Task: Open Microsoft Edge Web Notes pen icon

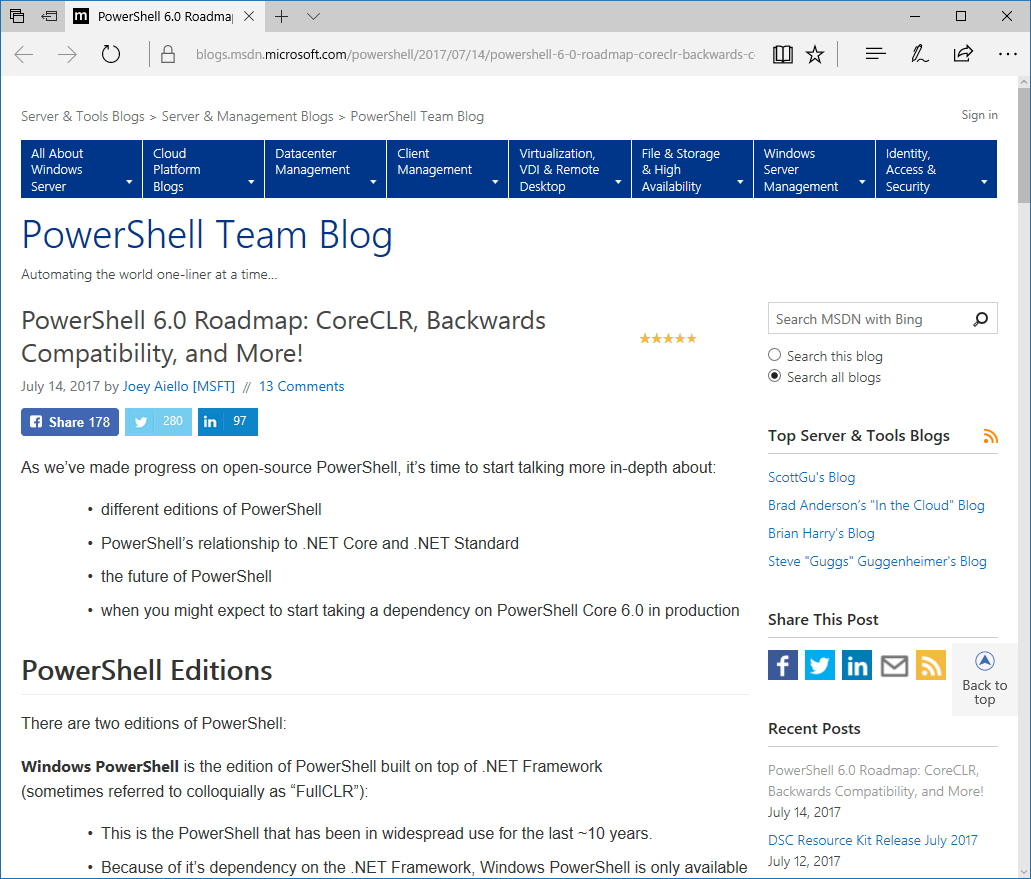Action: [919, 54]
